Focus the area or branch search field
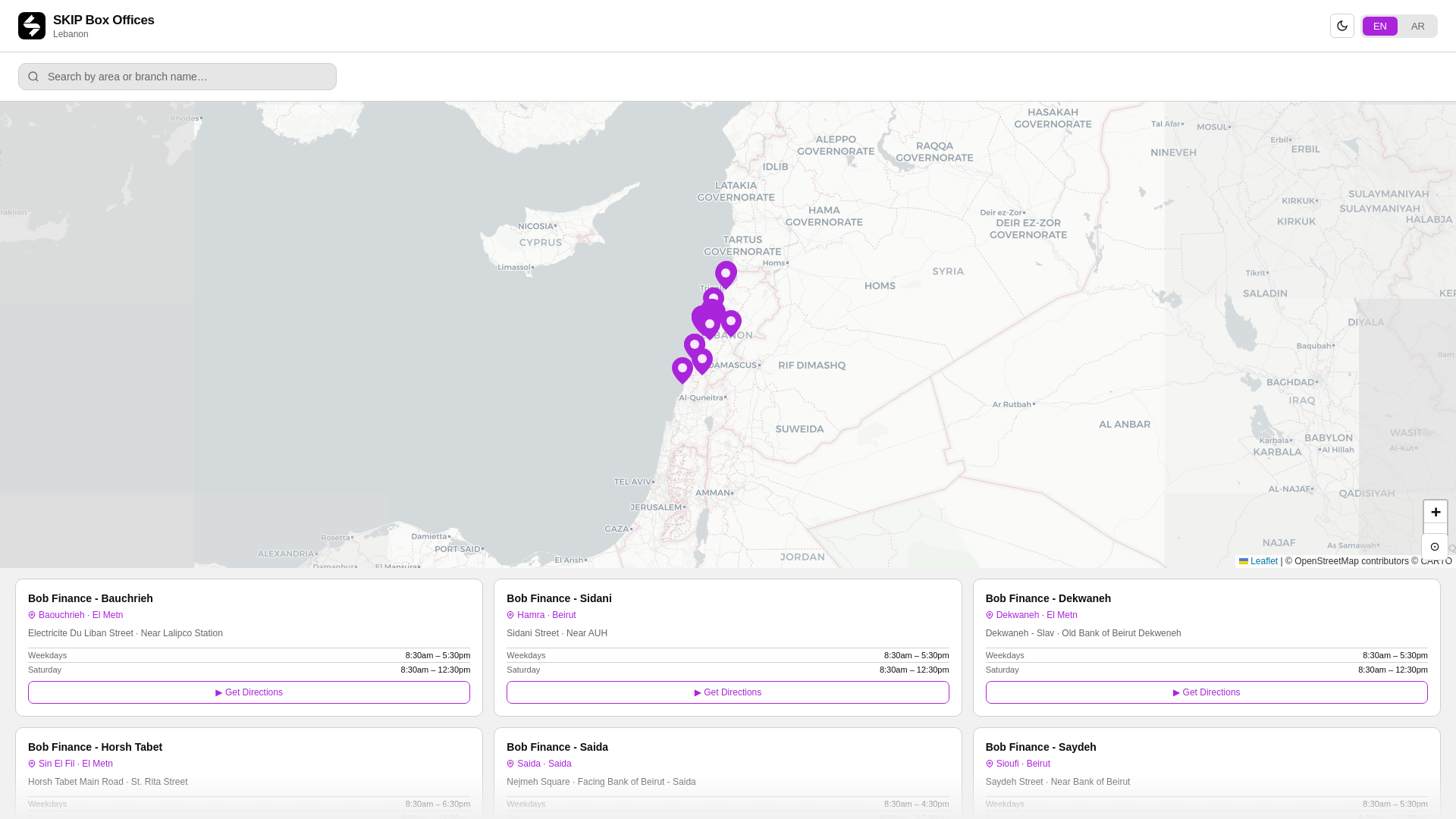This screenshot has height=819, width=1456. [x=177, y=77]
